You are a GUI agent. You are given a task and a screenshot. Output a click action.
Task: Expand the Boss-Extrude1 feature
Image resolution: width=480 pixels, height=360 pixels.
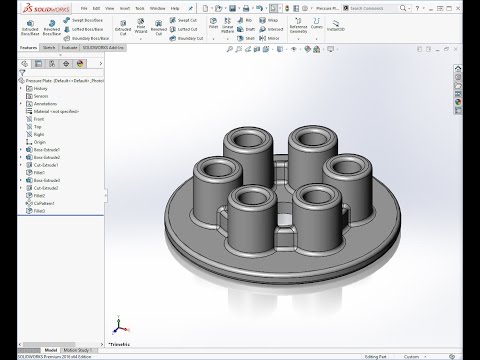click(21, 150)
